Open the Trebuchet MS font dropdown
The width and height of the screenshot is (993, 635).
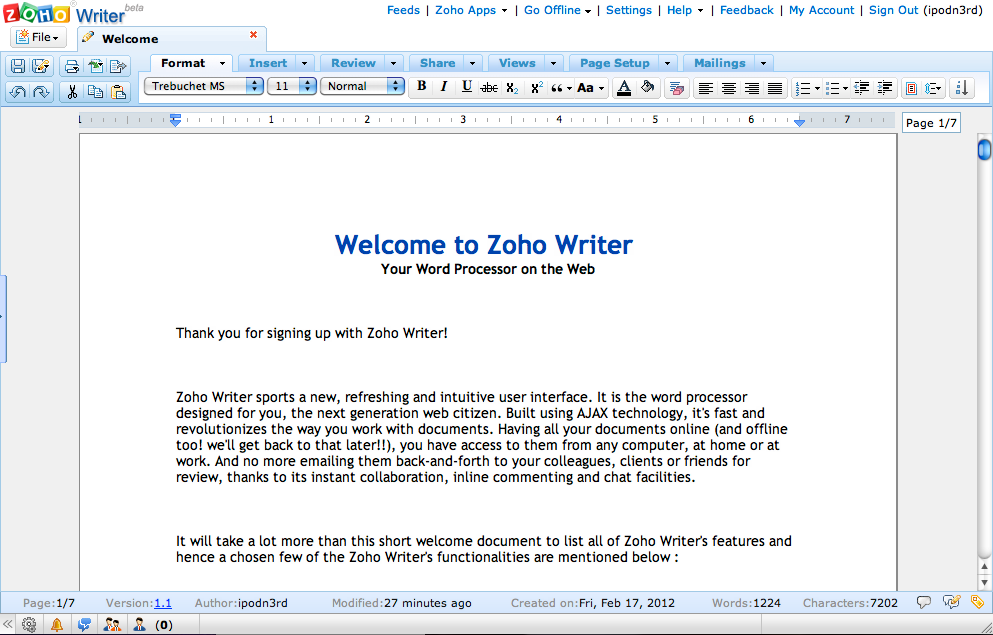[x=204, y=86]
